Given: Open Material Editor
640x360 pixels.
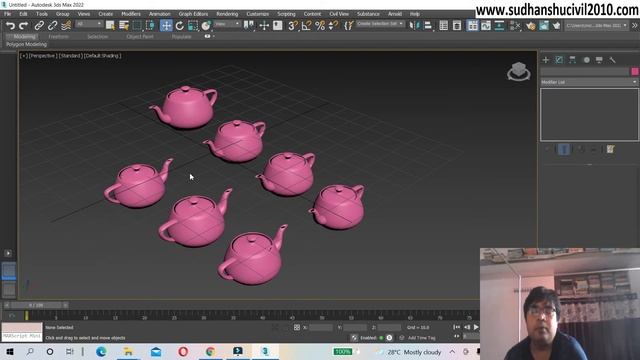Looking at the screenshot, I should [x=515, y=26].
